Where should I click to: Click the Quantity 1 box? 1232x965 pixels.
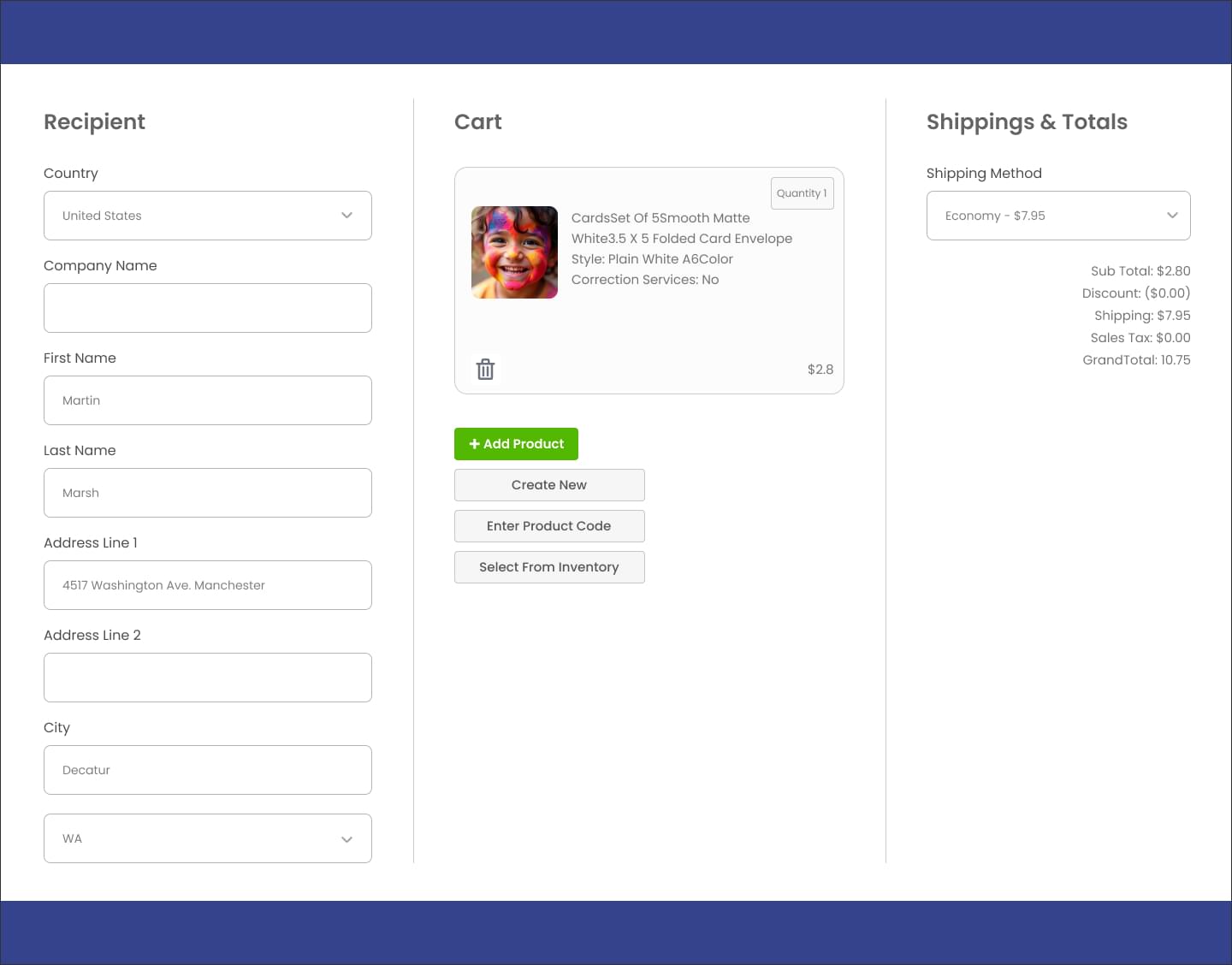pyautogui.click(x=803, y=193)
